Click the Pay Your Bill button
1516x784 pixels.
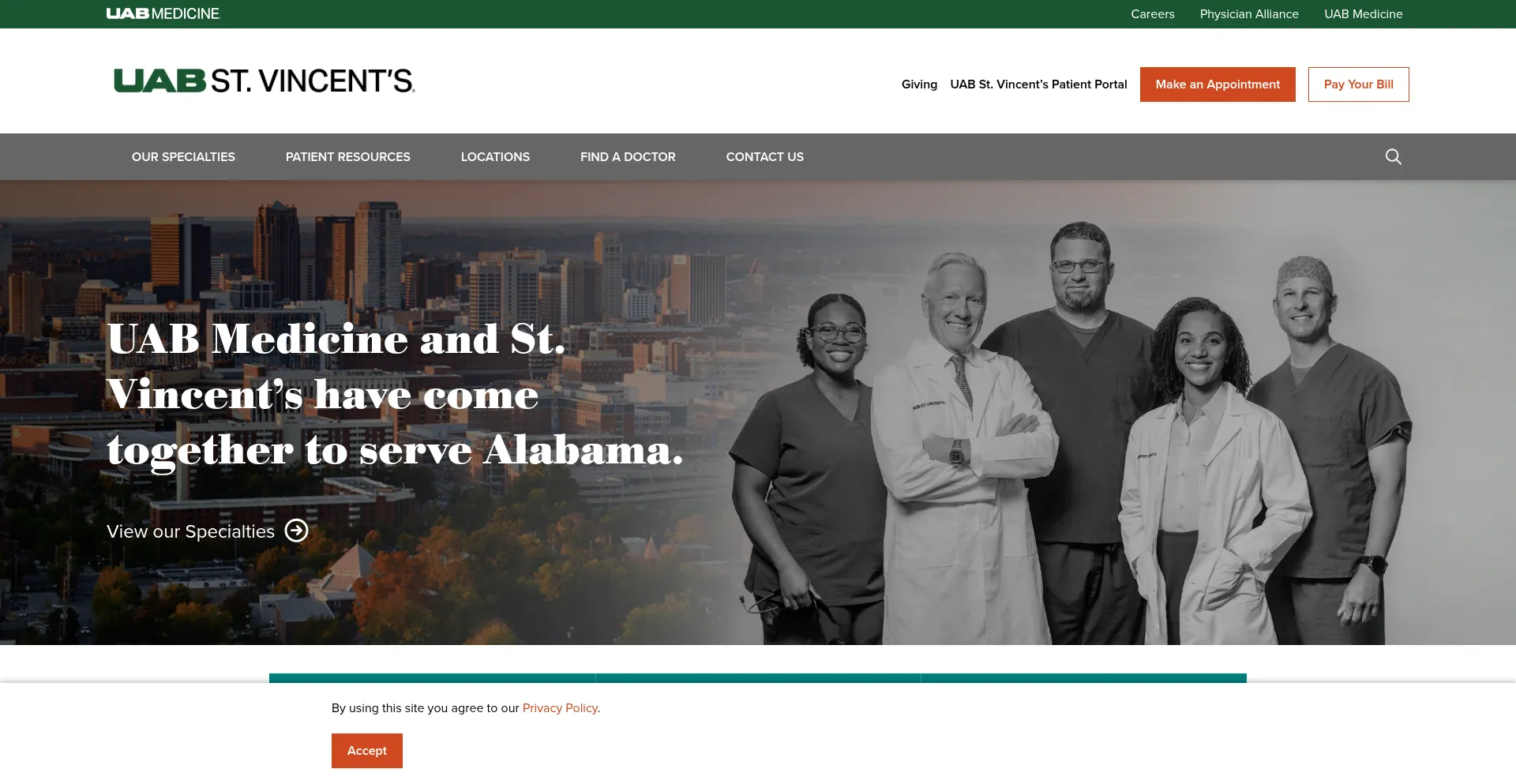(x=1358, y=84)
